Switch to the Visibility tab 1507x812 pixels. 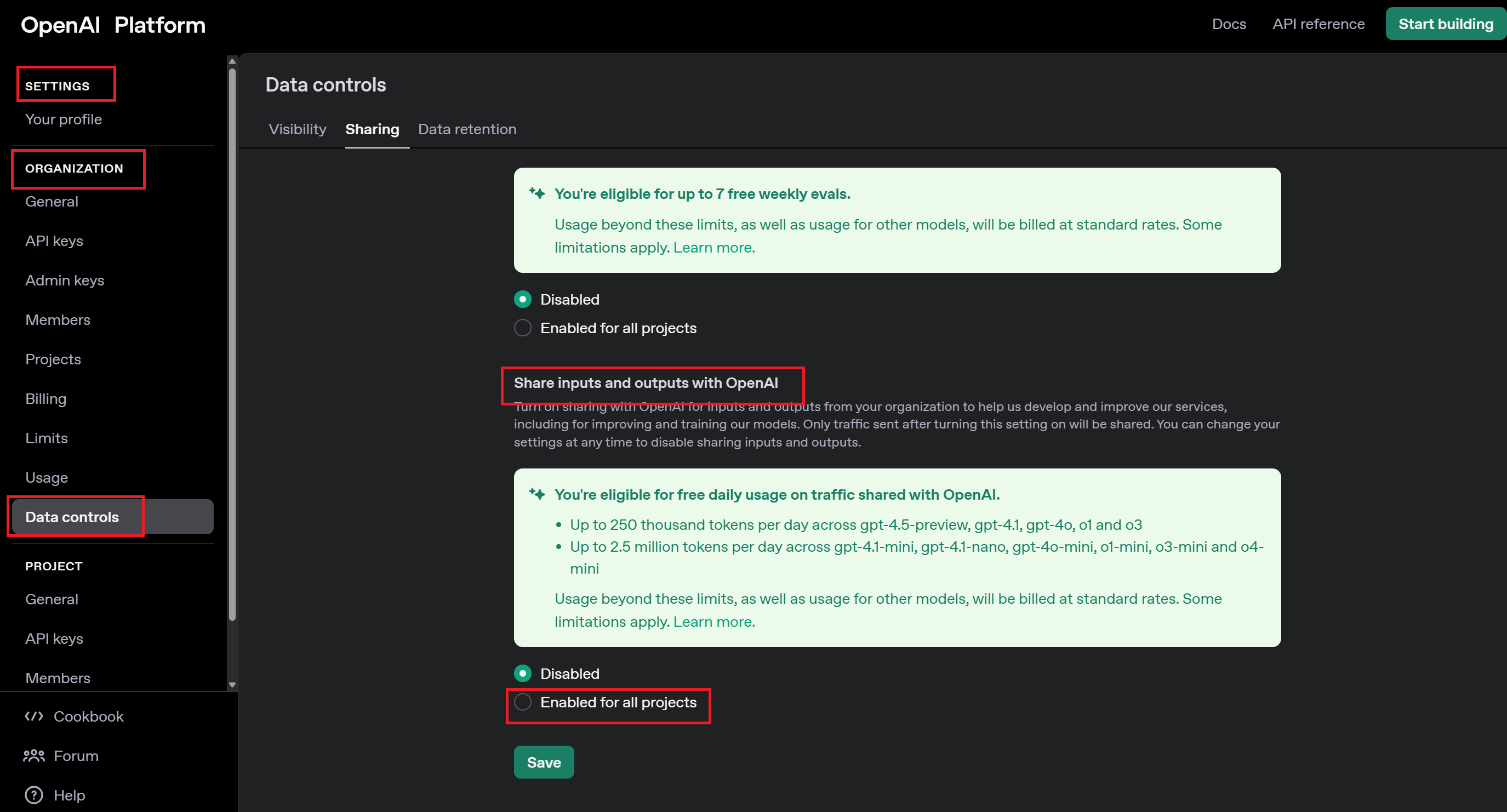297,129
